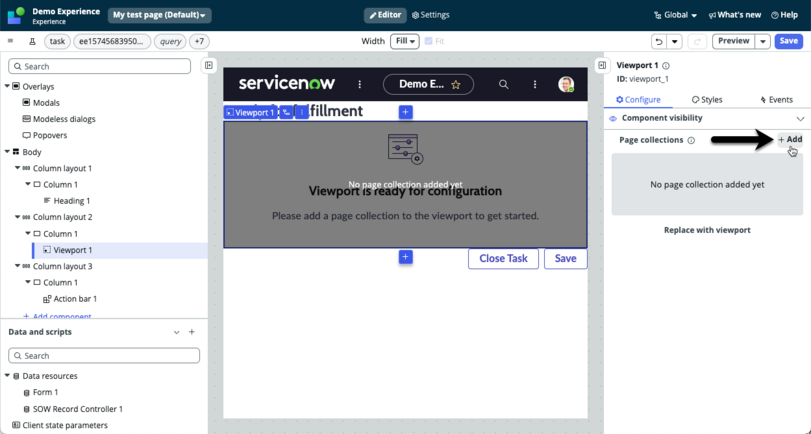Collapse Column layout 3 node
This screenshot has height=434, width=811.
18,266
